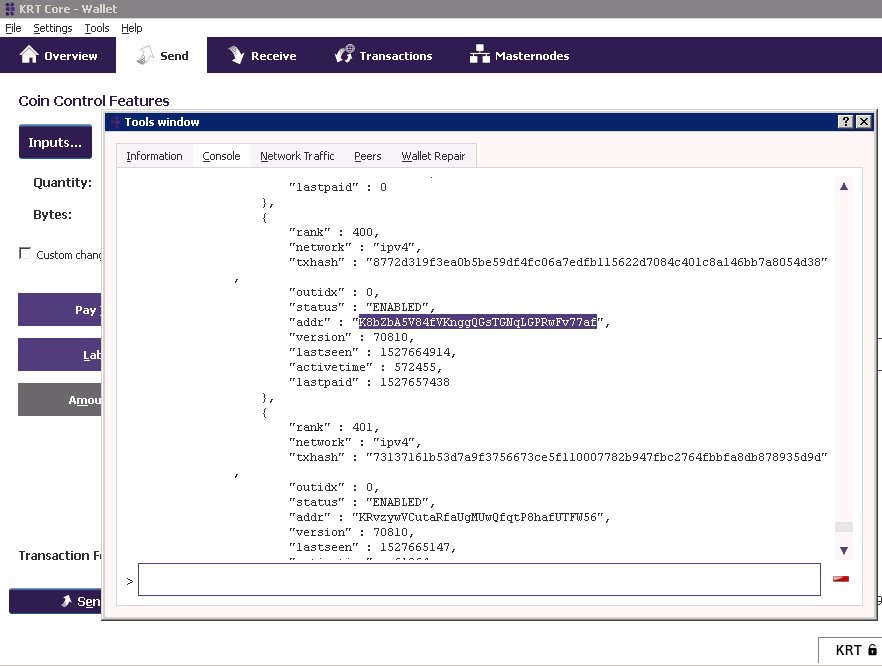Click the txhash starting with 8772d319
The height and width of the screenshot is (666, 882).
pos(597,262)
